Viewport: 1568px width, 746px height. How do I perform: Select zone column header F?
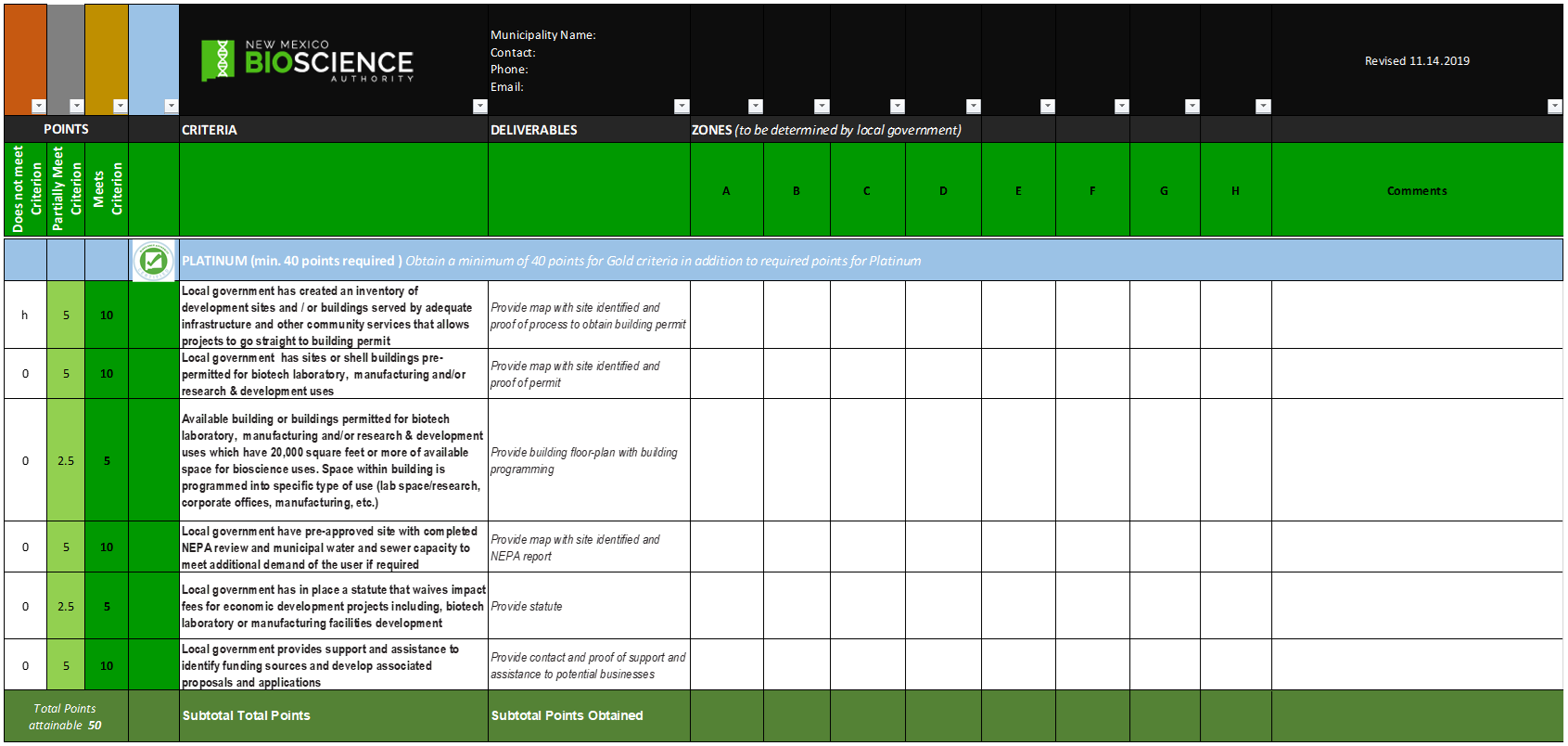[1092, 189]
